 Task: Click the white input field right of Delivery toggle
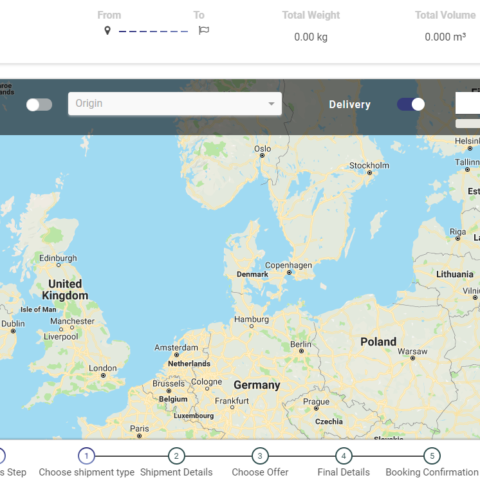tap(468, 103)
